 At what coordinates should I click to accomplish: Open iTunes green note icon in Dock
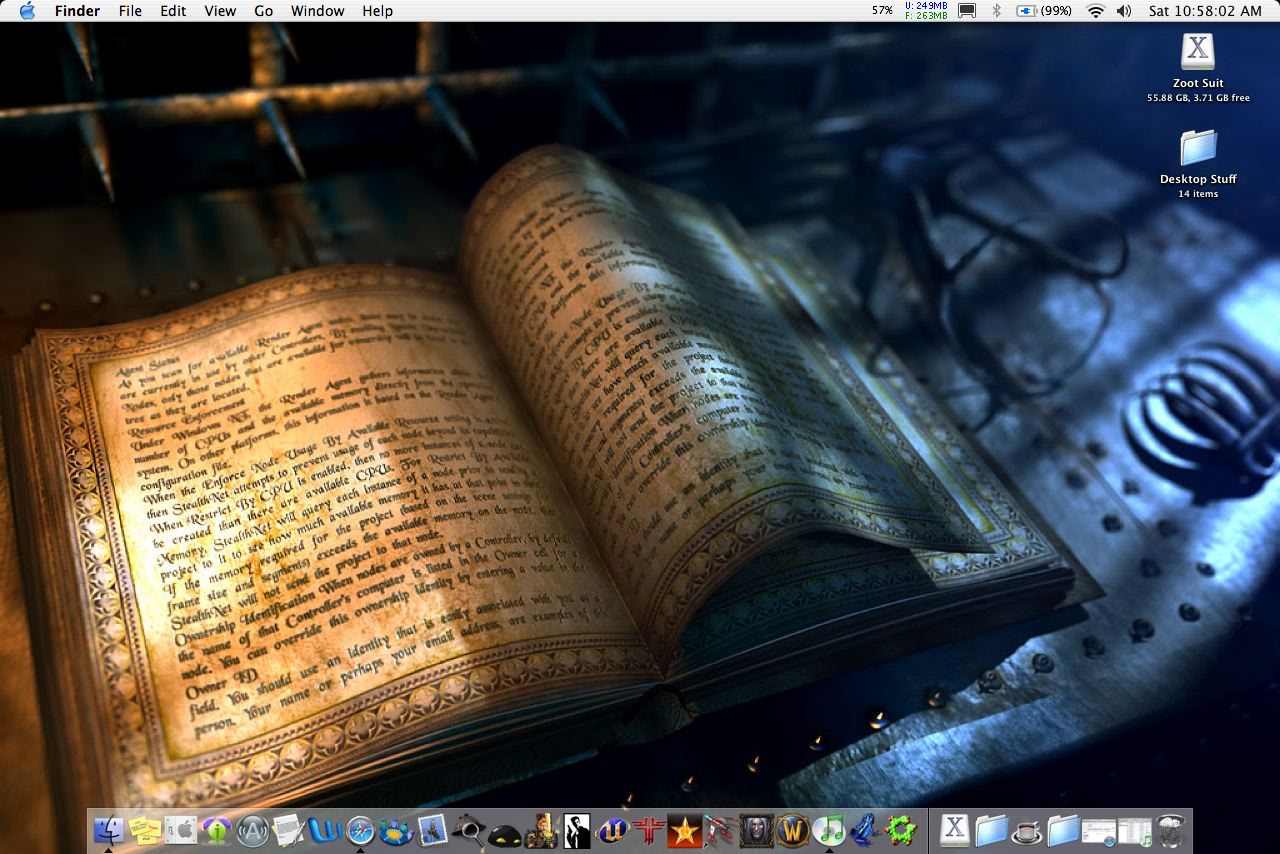tap(829, 830)
